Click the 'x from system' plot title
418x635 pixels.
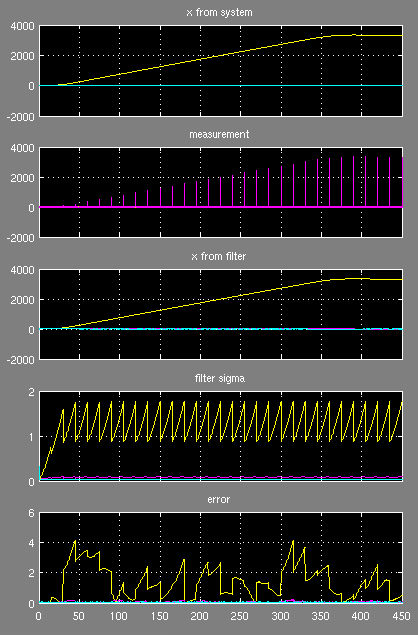tap(219, 13)
